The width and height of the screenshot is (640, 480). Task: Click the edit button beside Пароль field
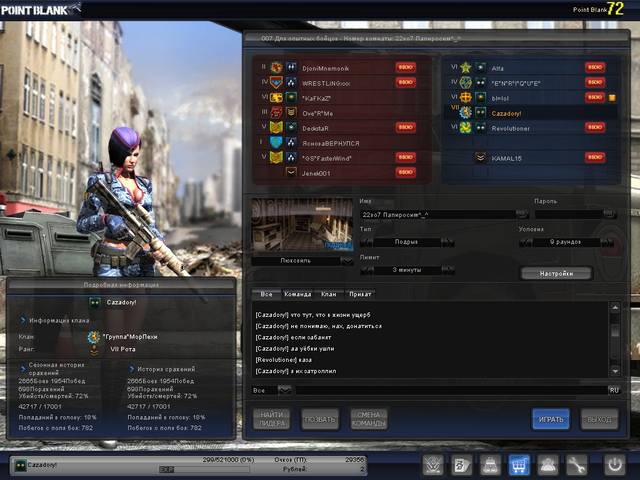609,214
